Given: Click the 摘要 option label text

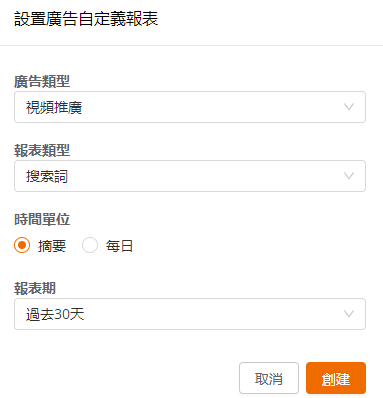Looking at the screenshot, I should pos(52,246).
